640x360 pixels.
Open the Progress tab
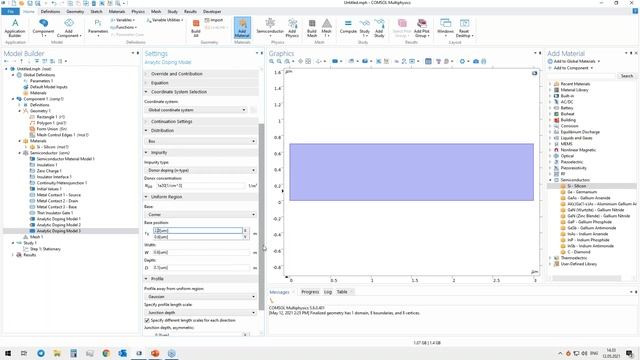(x=310, y=292)
